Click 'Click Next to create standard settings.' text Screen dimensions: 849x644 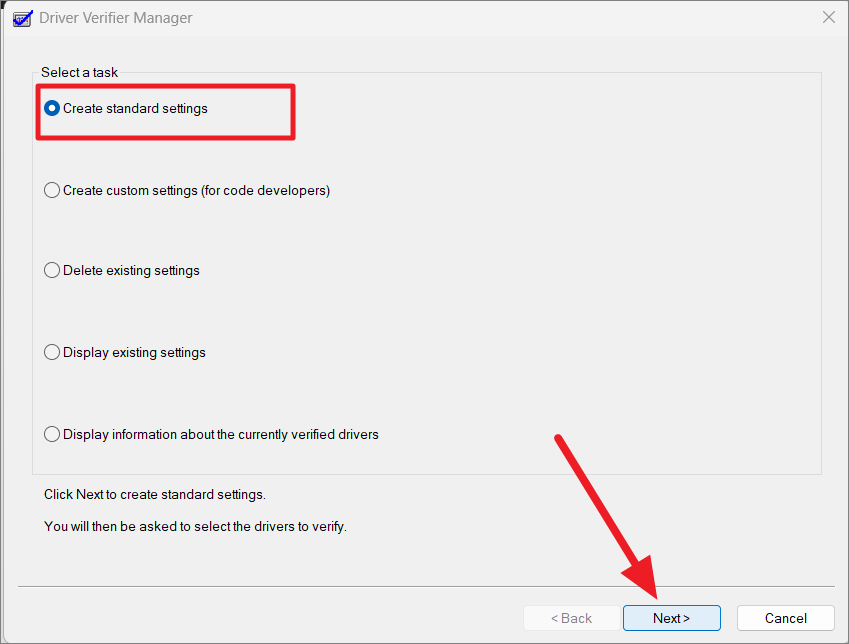(155, 495)
